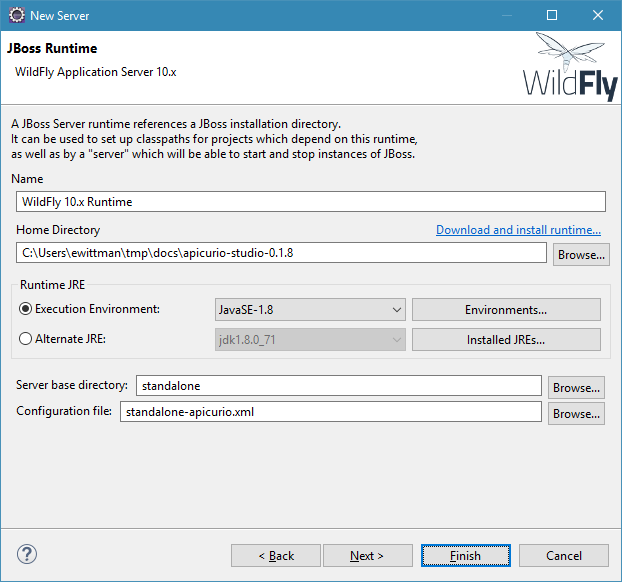Click into the runtime Name field

click(x=311, y=201)
